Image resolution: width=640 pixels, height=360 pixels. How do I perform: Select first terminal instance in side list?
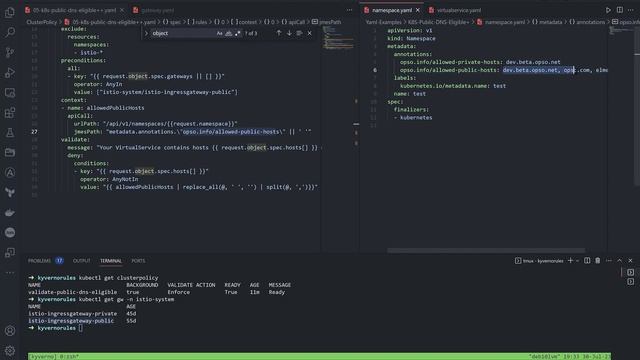[x=631, y=272]
